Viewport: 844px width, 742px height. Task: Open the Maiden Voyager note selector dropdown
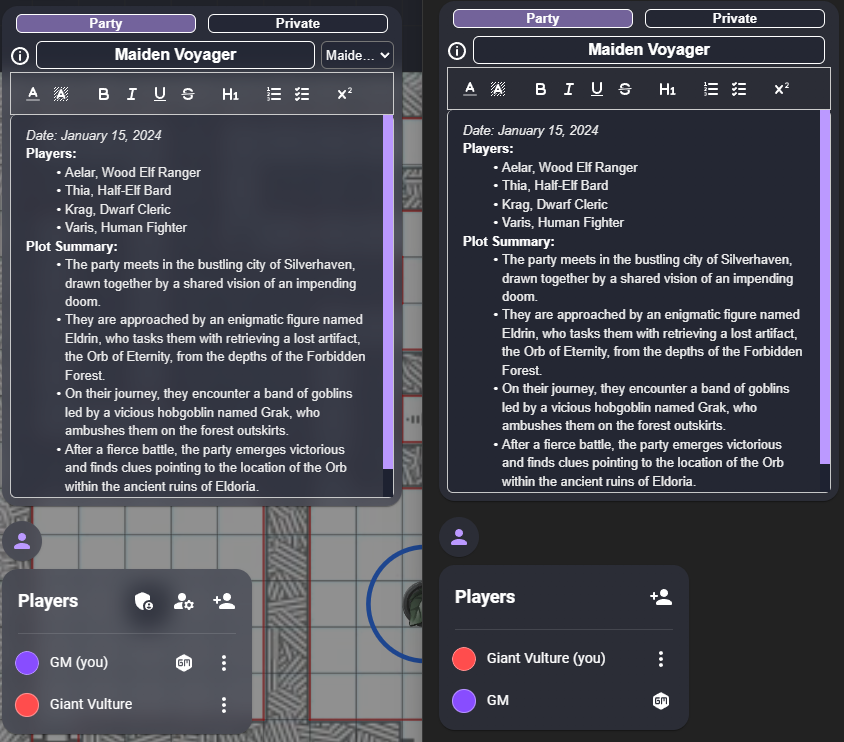[x=358, y=56]
